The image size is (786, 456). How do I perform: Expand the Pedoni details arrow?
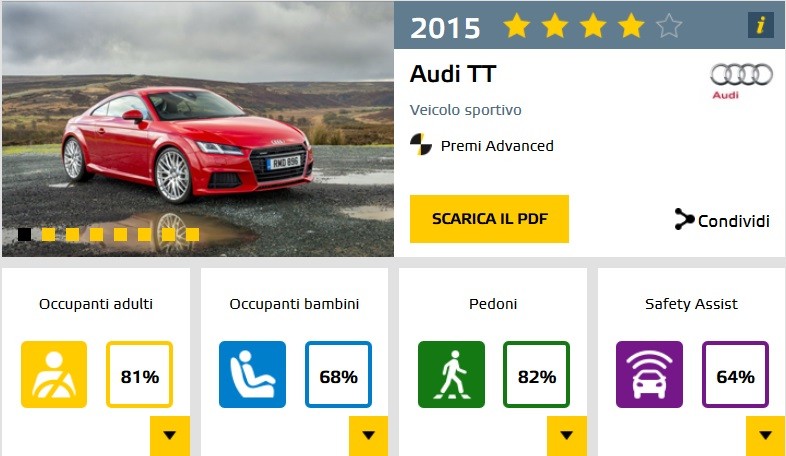tap(567, 435)
